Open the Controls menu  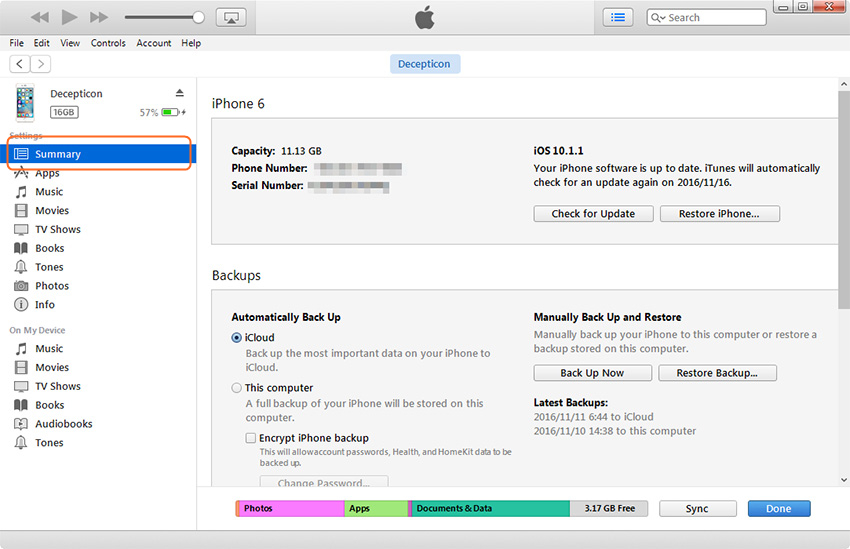click(x=108, y=43)
